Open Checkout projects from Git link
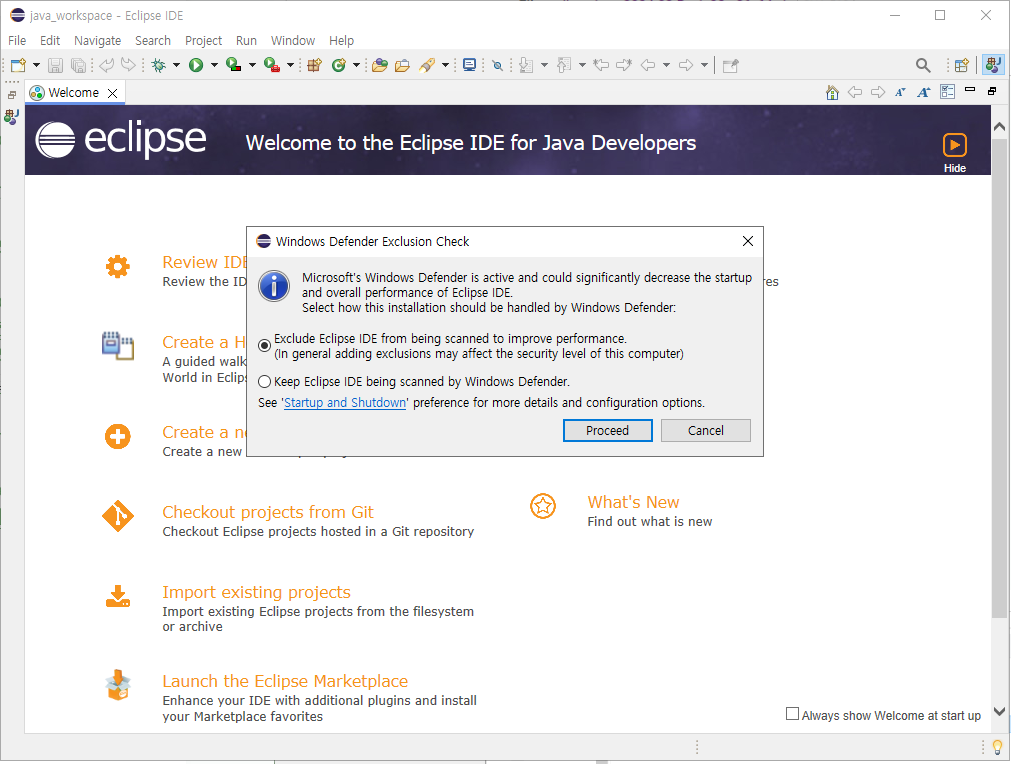 tap(268, 512)
